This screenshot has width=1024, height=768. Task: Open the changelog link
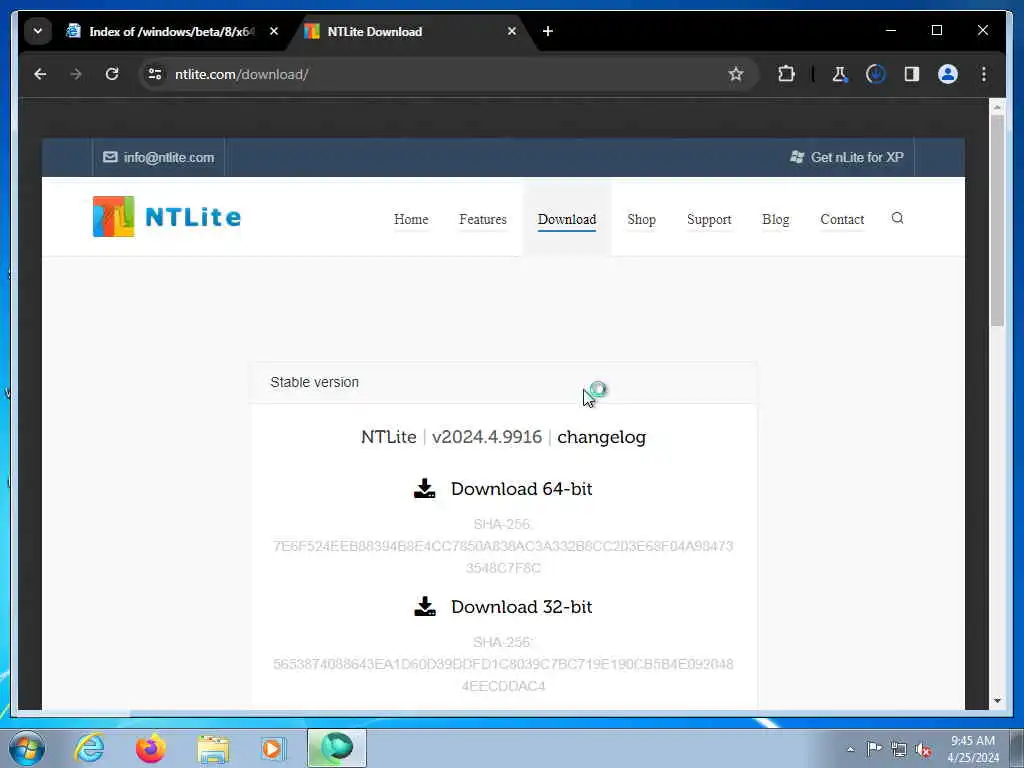pyautogui.click(x=601, y=437)
